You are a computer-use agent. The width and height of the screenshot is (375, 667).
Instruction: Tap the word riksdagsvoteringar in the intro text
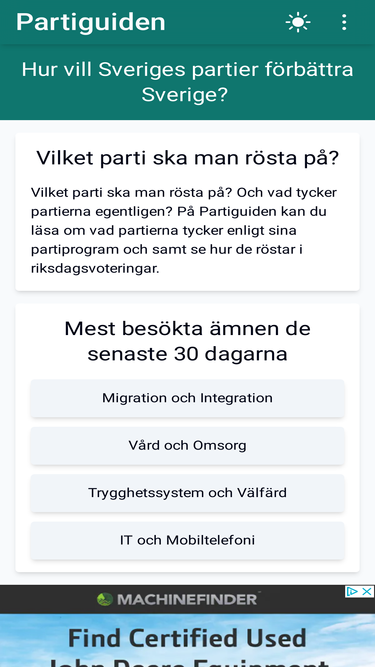pos(95,269)
